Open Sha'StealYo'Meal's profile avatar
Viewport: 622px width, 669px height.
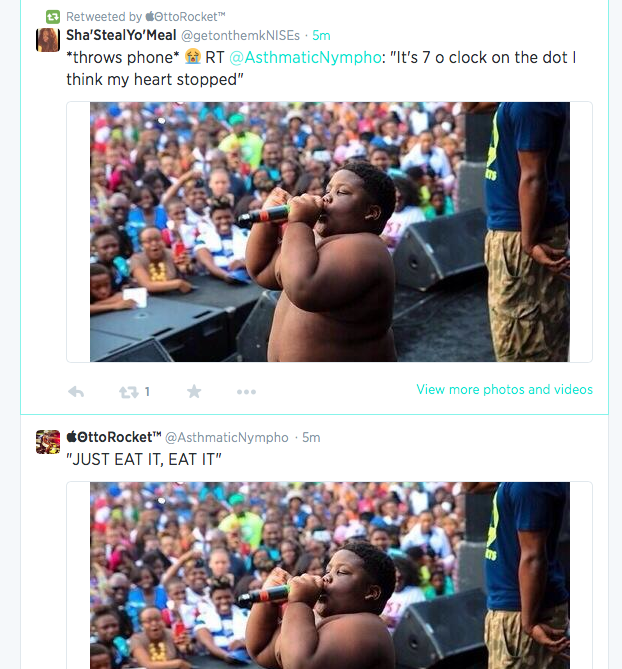(48, 39)
